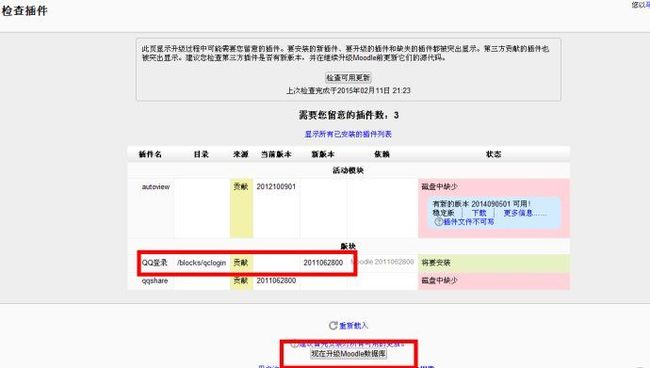Image resolution: width=650 pixels, height=368 pixels.
Task: Click the 当前版本 column header
Action: [x=276, y=154]
